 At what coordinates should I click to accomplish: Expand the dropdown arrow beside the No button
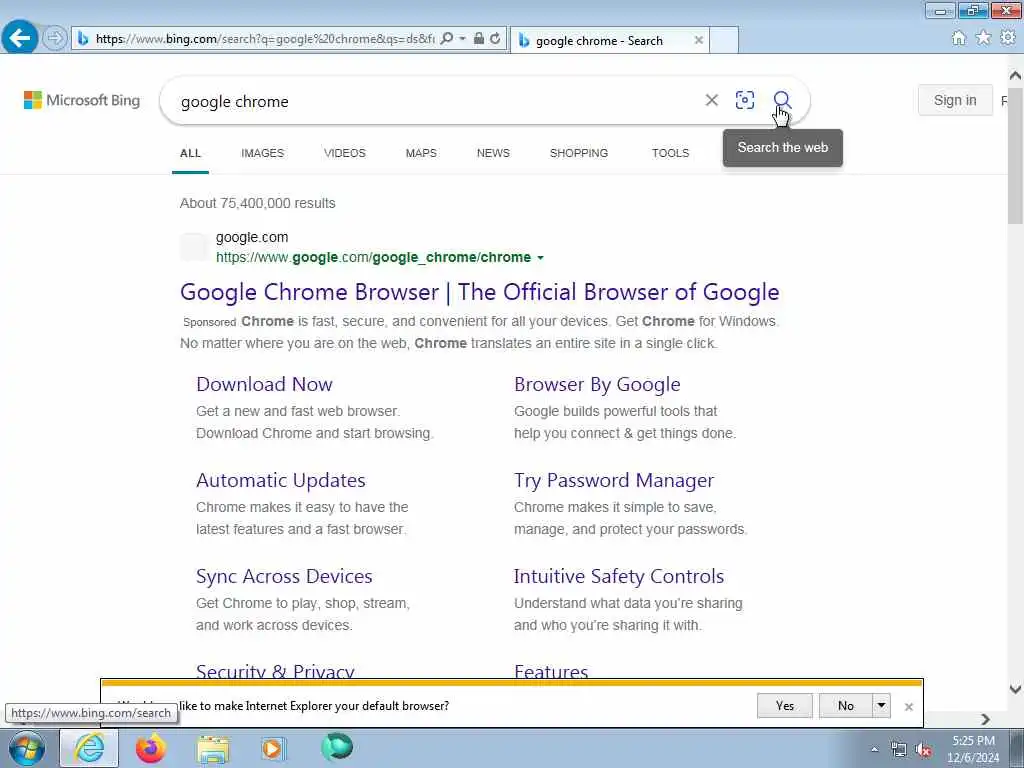pyautogui.click(x=881, y=706)
